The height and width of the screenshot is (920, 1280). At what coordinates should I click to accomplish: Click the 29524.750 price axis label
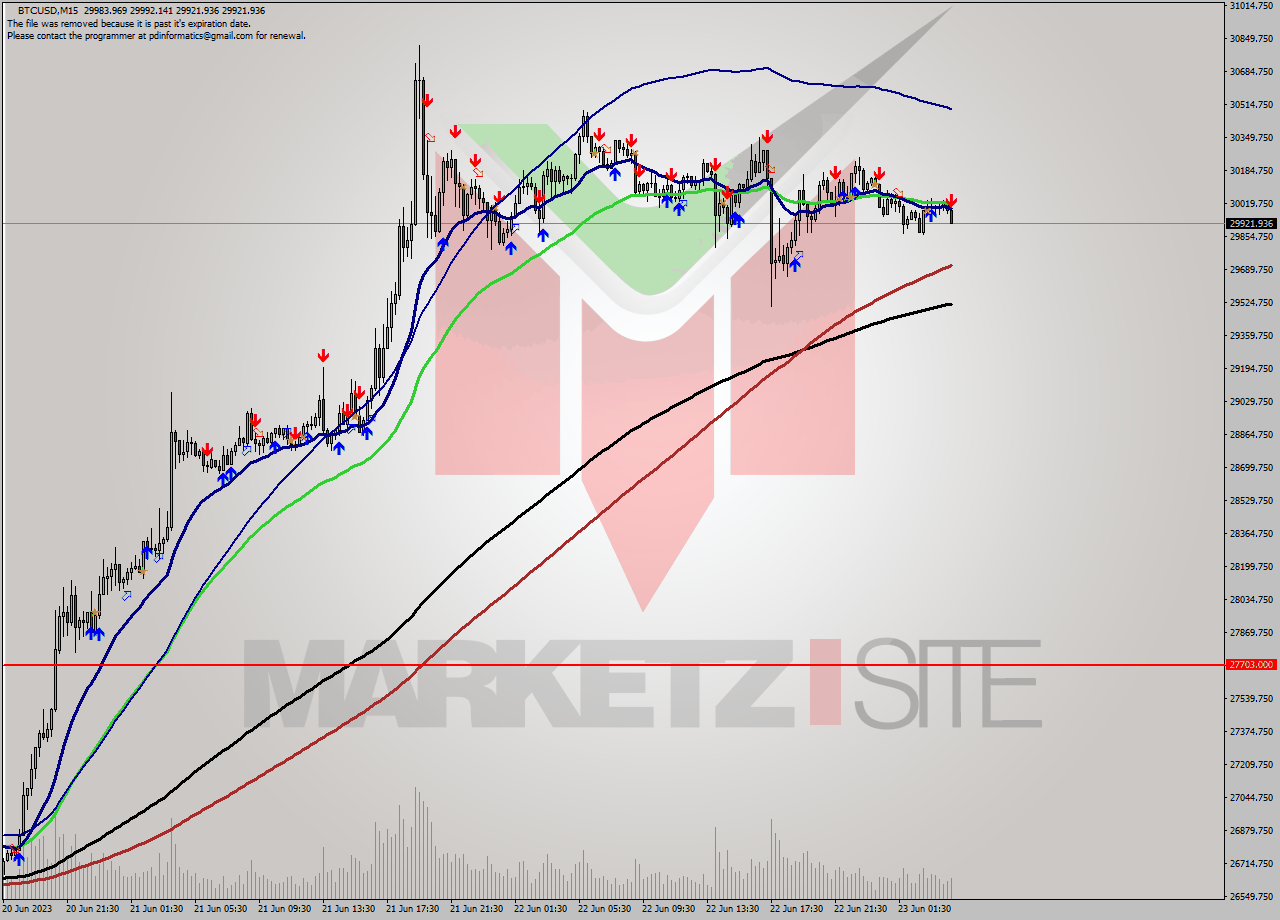[1251, 303]
